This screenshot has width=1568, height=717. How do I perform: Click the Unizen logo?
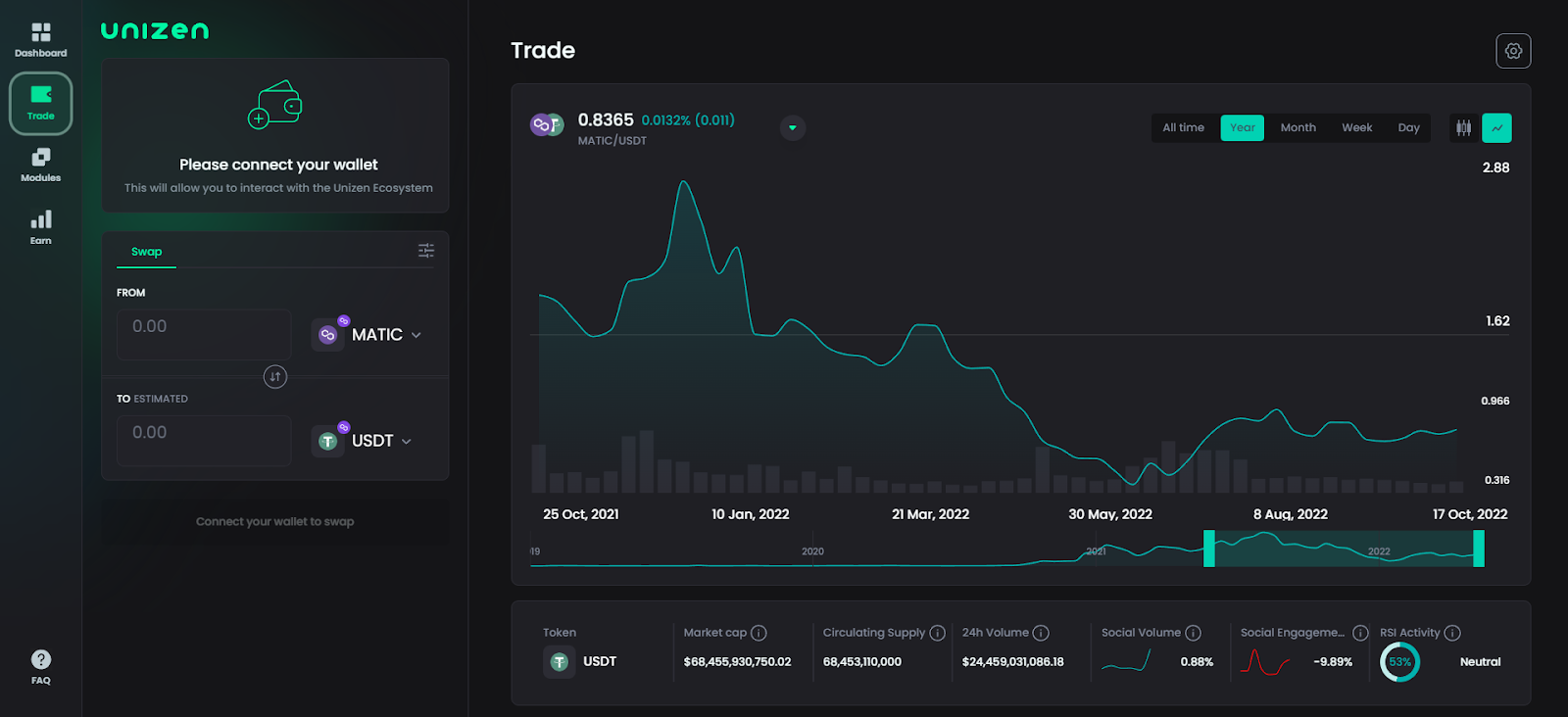[155, 30]
